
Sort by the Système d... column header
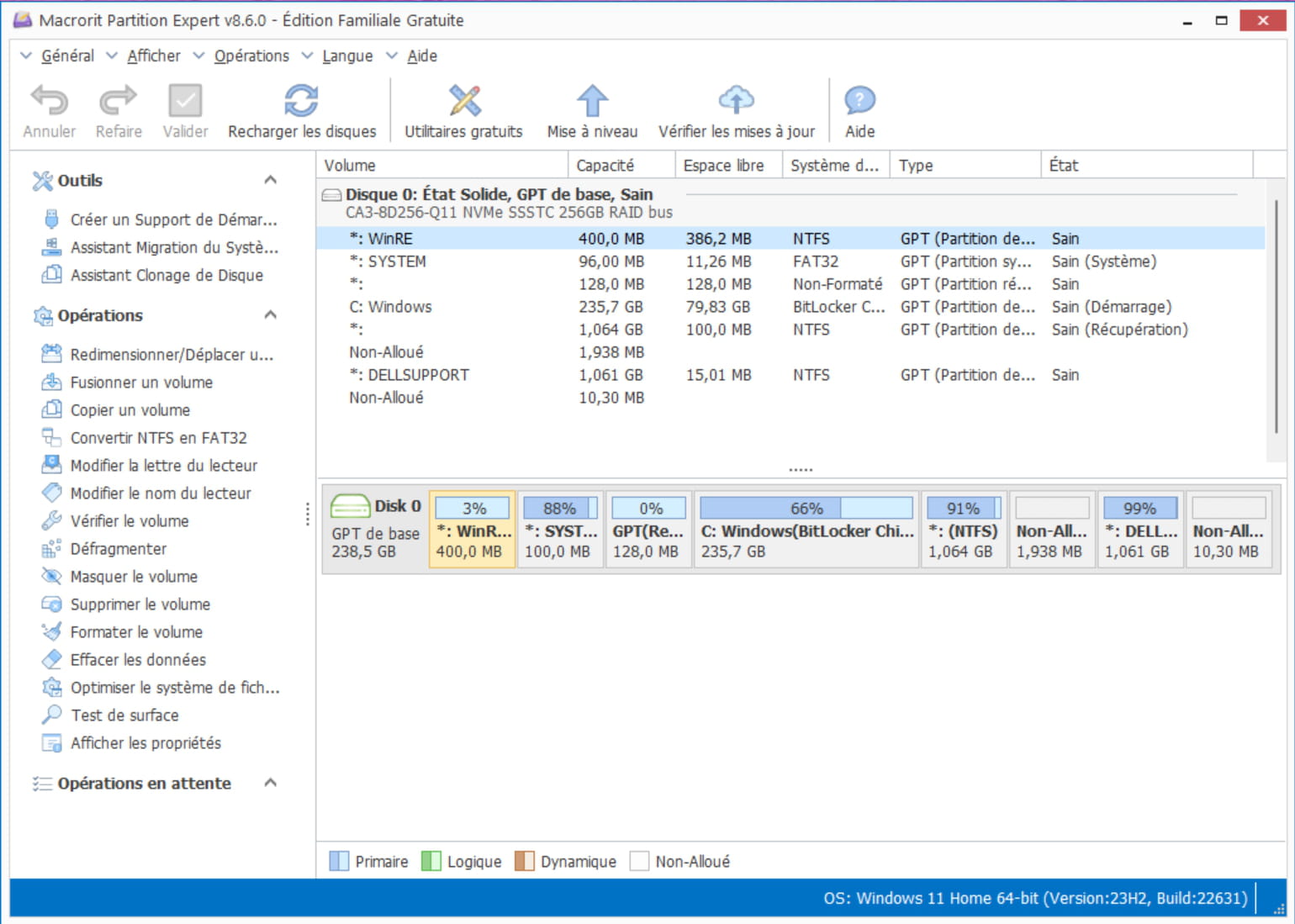click(836, 166)
